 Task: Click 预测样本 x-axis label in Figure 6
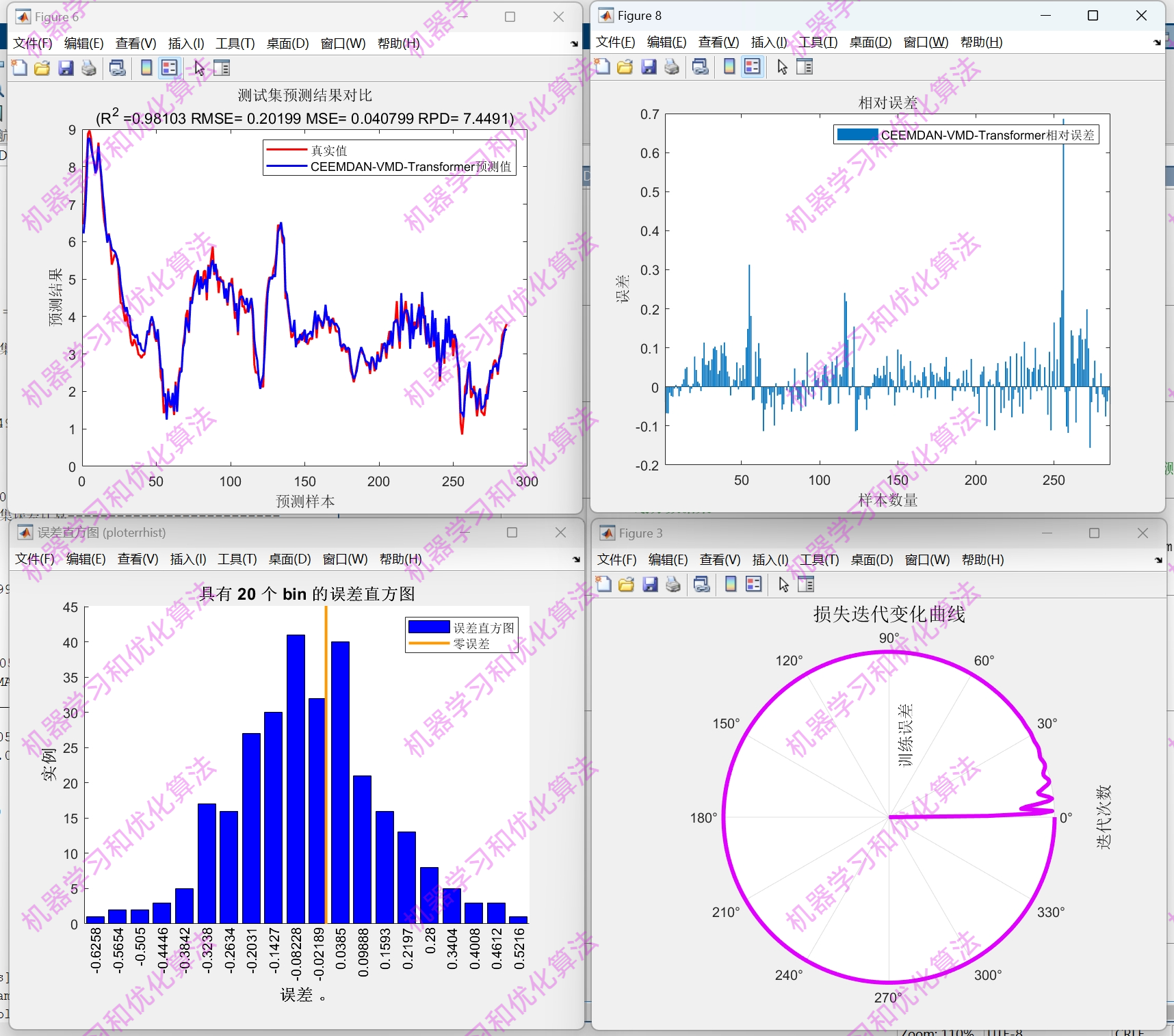pyautogui.click(x=305, y=501)
